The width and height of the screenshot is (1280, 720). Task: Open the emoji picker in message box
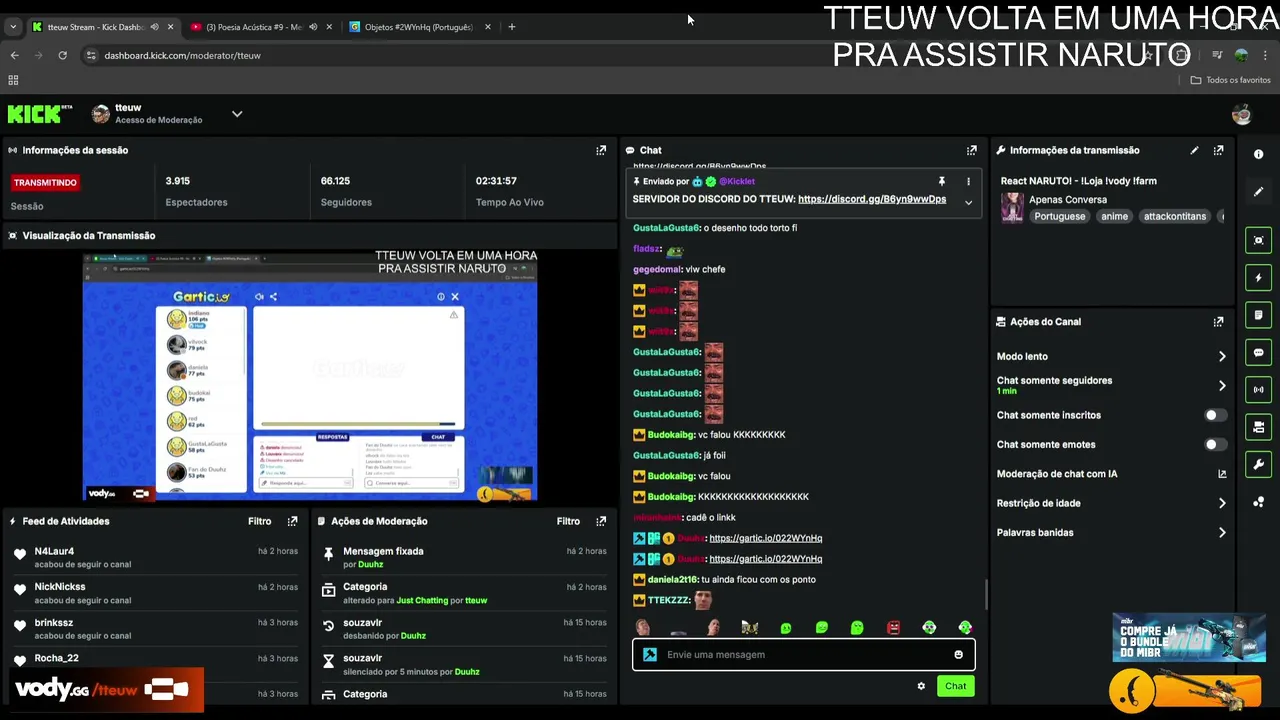click(x=958, y=655)
